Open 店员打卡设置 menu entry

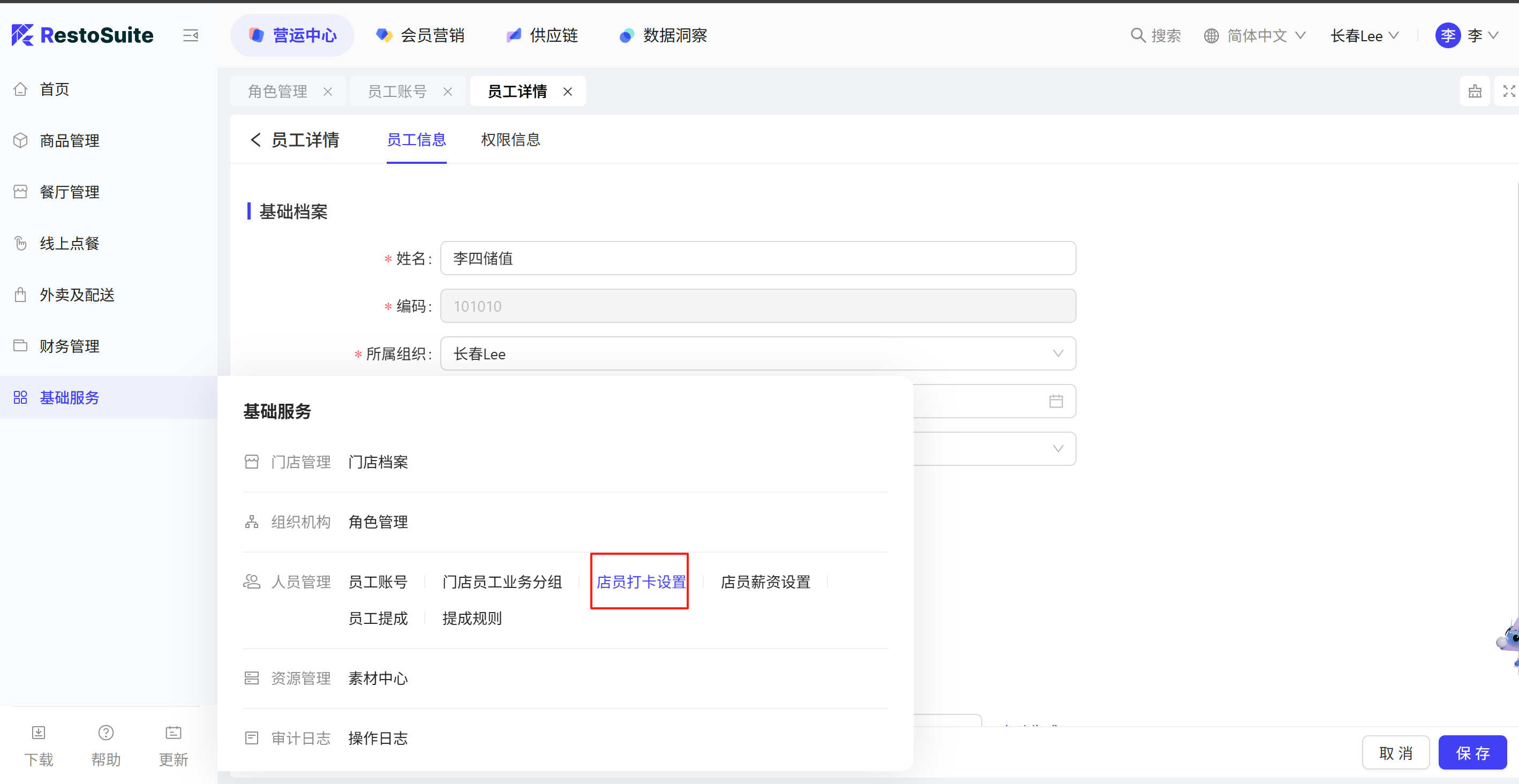coord(641,582)
